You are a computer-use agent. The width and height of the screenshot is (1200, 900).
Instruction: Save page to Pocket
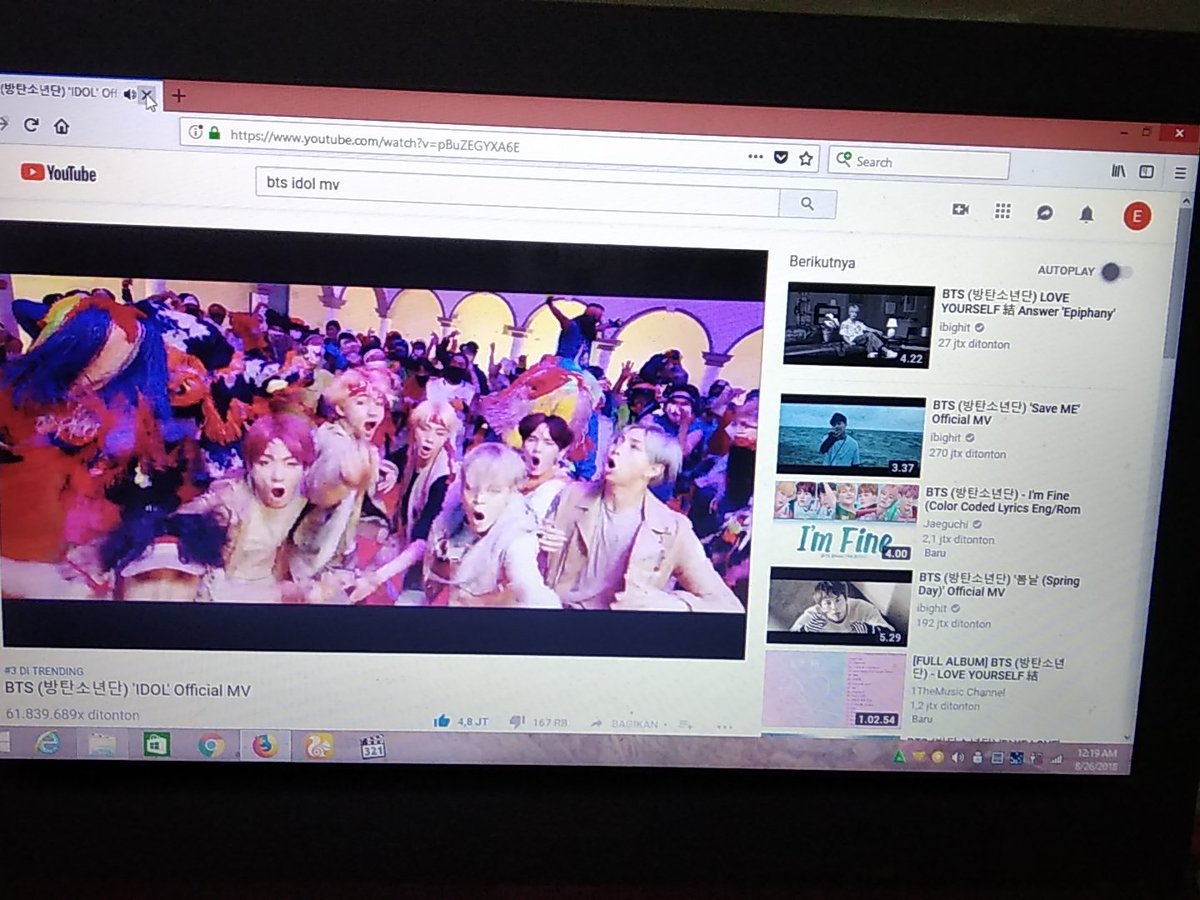pyautogui.click(x=782, y=158)
